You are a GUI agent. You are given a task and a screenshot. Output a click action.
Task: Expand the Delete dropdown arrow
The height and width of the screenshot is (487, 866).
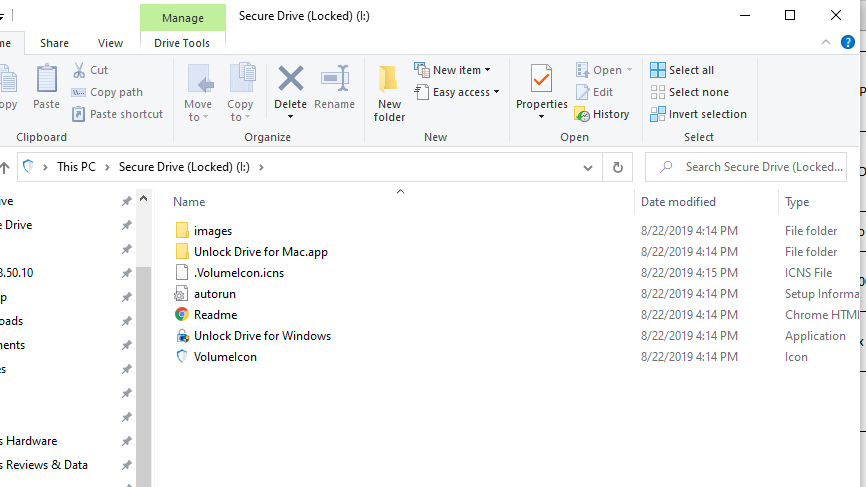point(291,117)
